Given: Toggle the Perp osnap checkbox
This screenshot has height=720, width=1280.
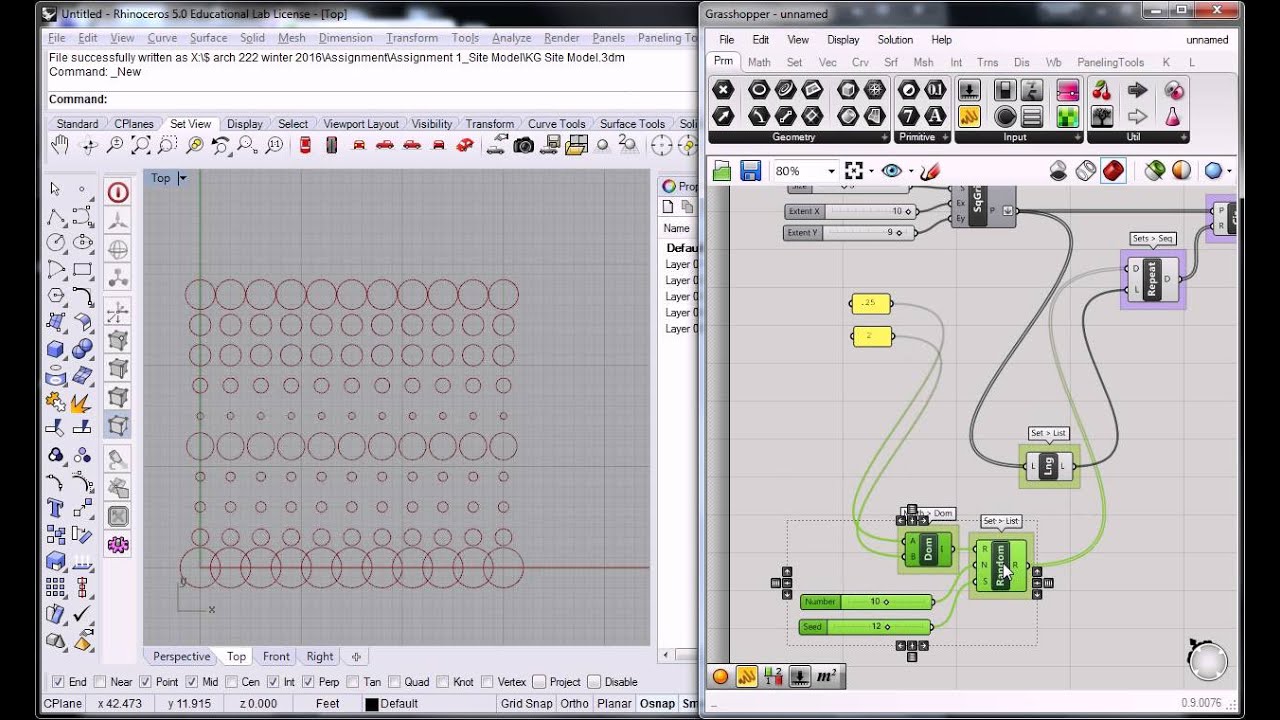Looking at the screenshot, I should pos(308,682).
